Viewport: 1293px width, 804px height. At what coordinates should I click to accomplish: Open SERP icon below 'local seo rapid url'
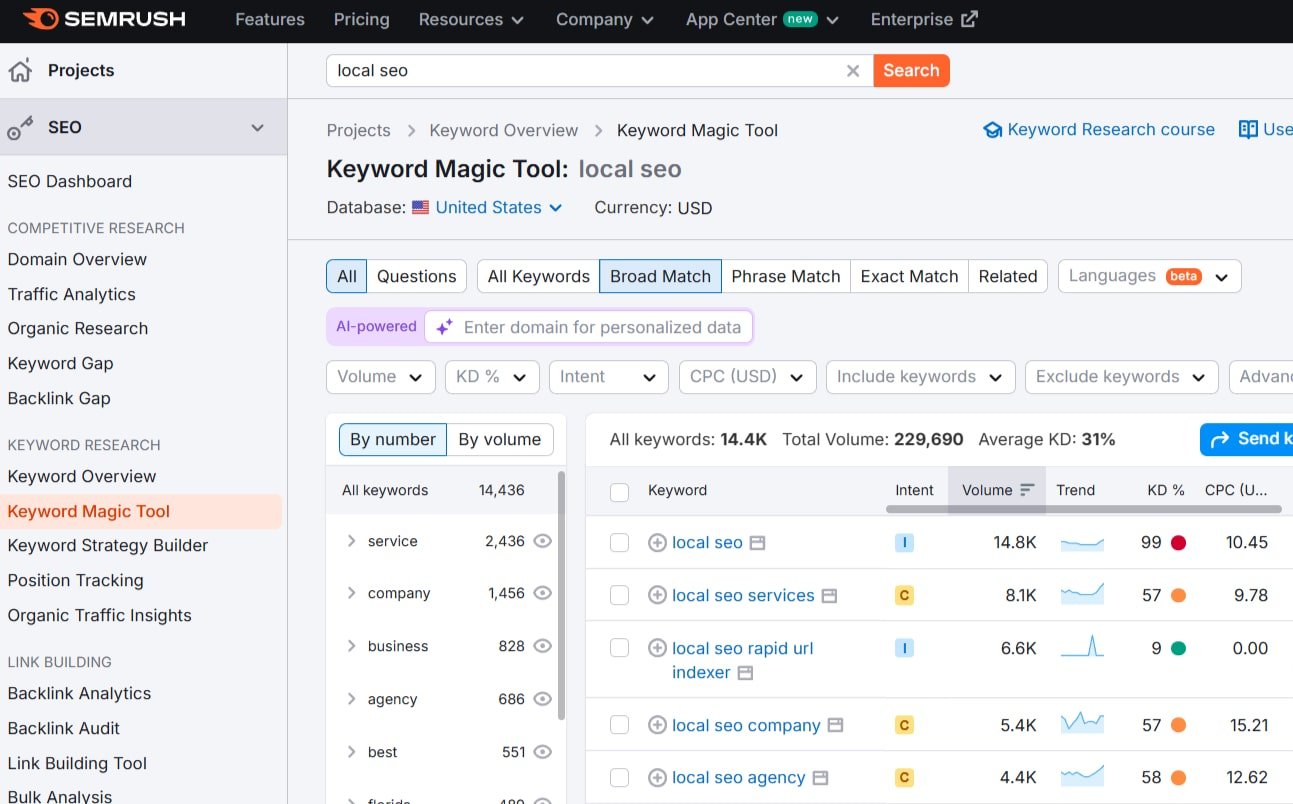[x=745, y=673]
